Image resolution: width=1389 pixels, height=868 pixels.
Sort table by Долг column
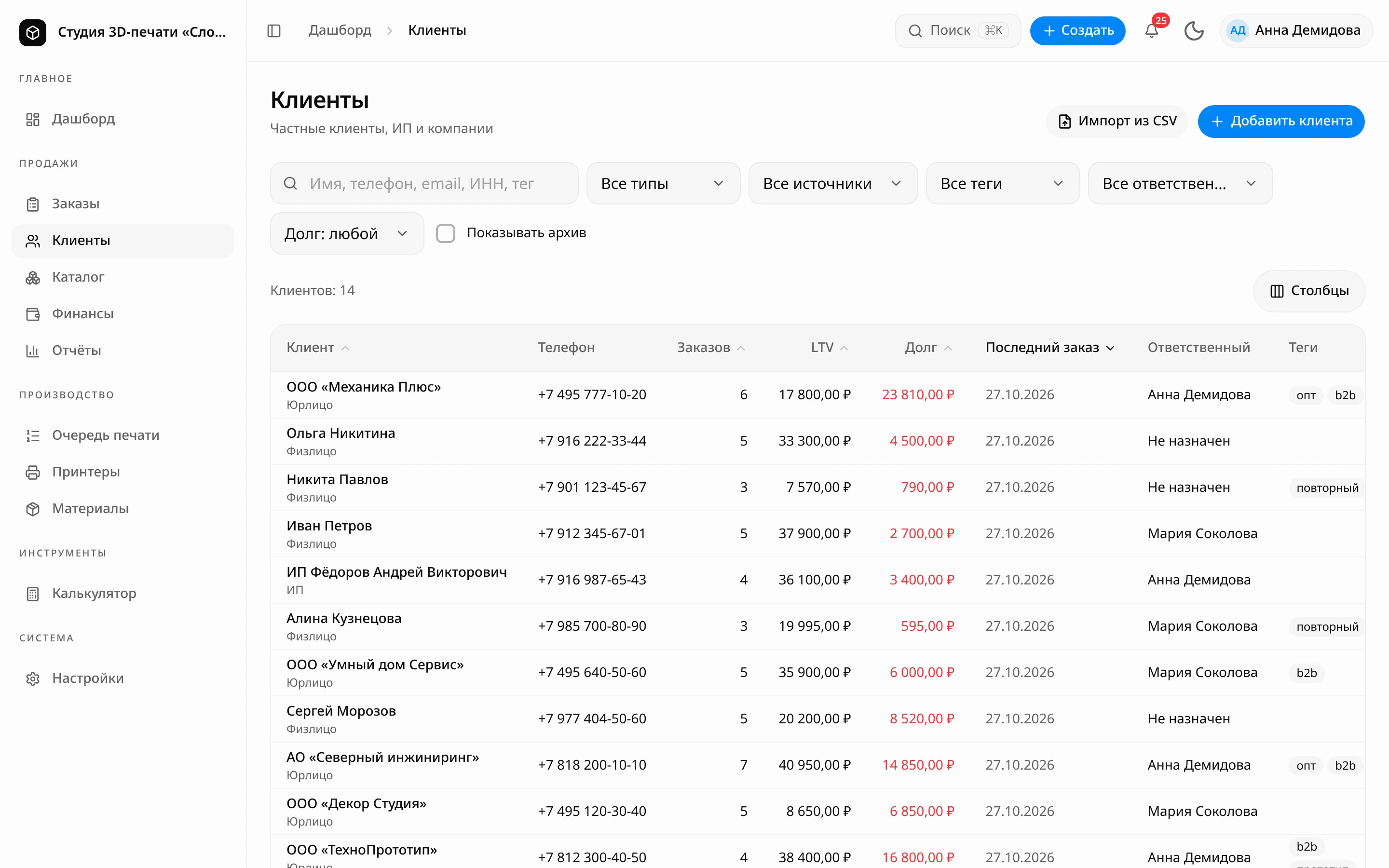929,347
